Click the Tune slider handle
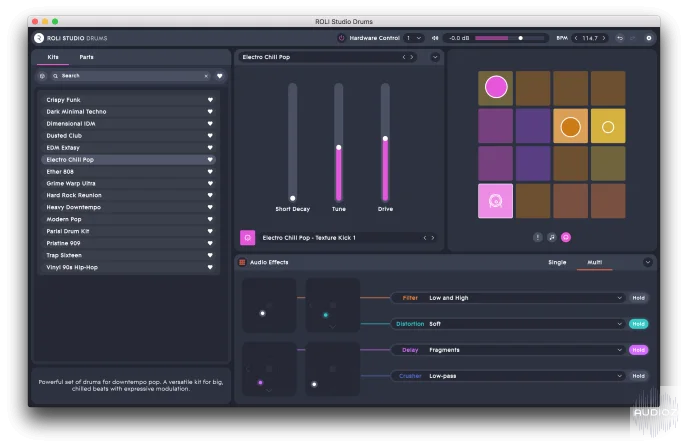 339,147
